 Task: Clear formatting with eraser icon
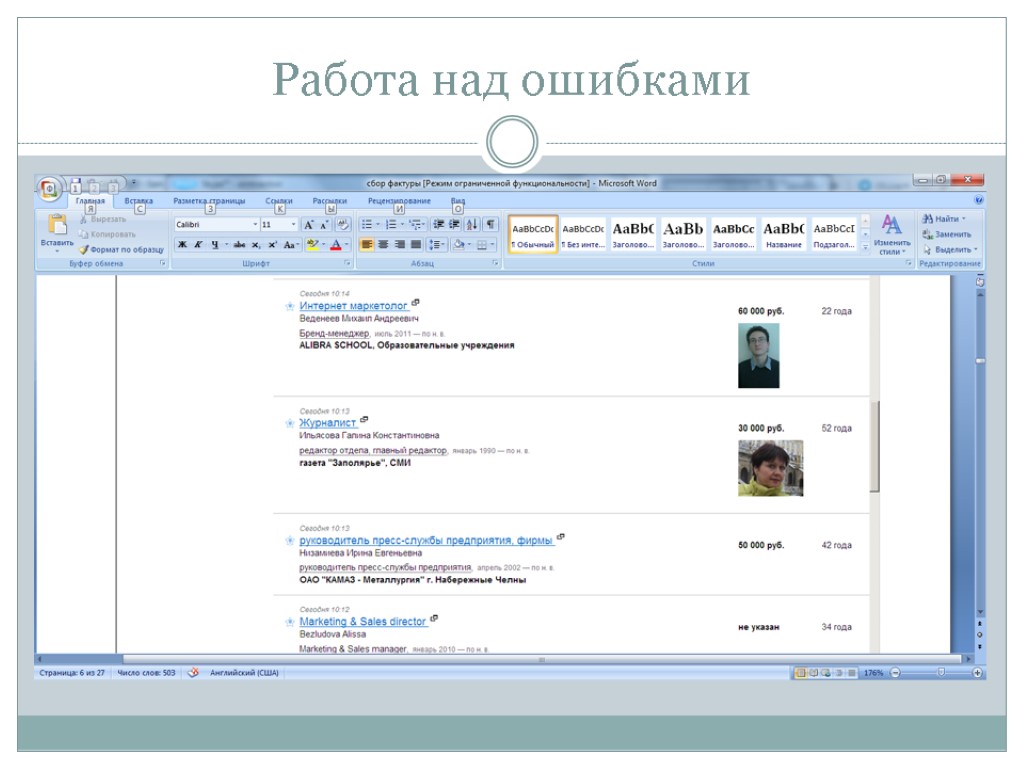coord(343,225)
